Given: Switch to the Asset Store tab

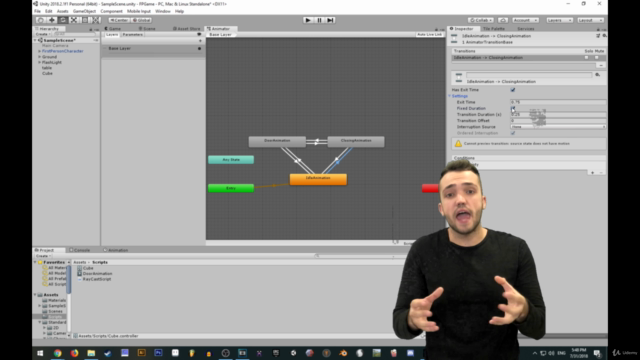Looking at the screenshot, I should pyautogui.click(x=187, y=29).
